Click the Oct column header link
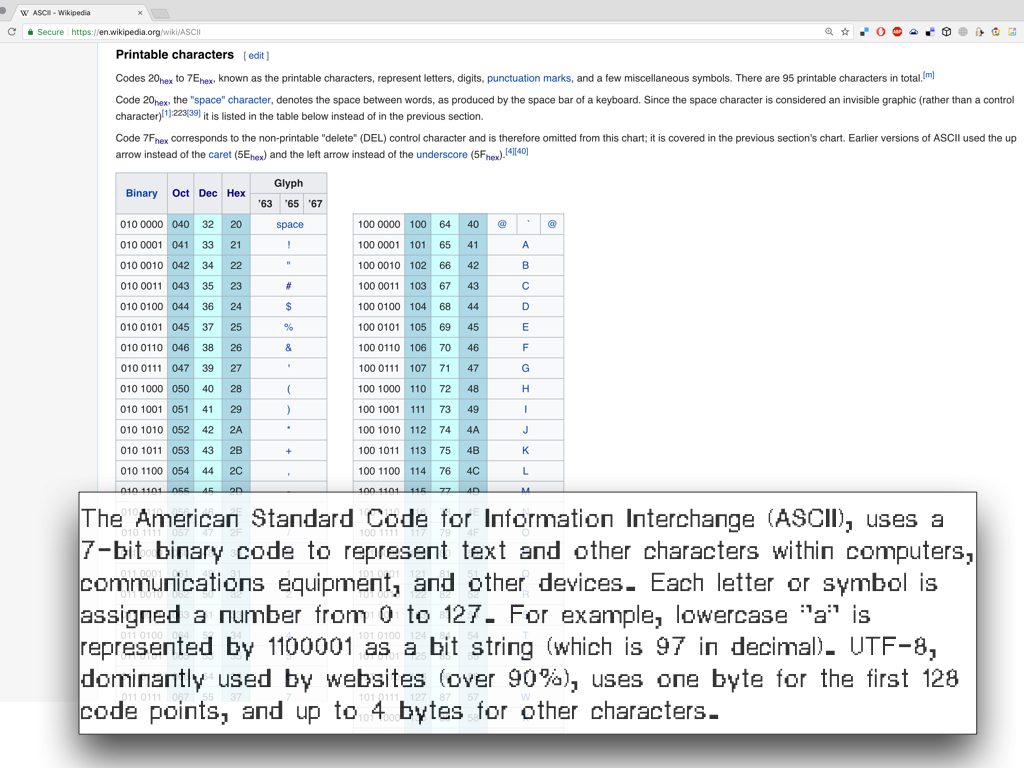This screenshot has height=768, width=1024. (181, 193)
